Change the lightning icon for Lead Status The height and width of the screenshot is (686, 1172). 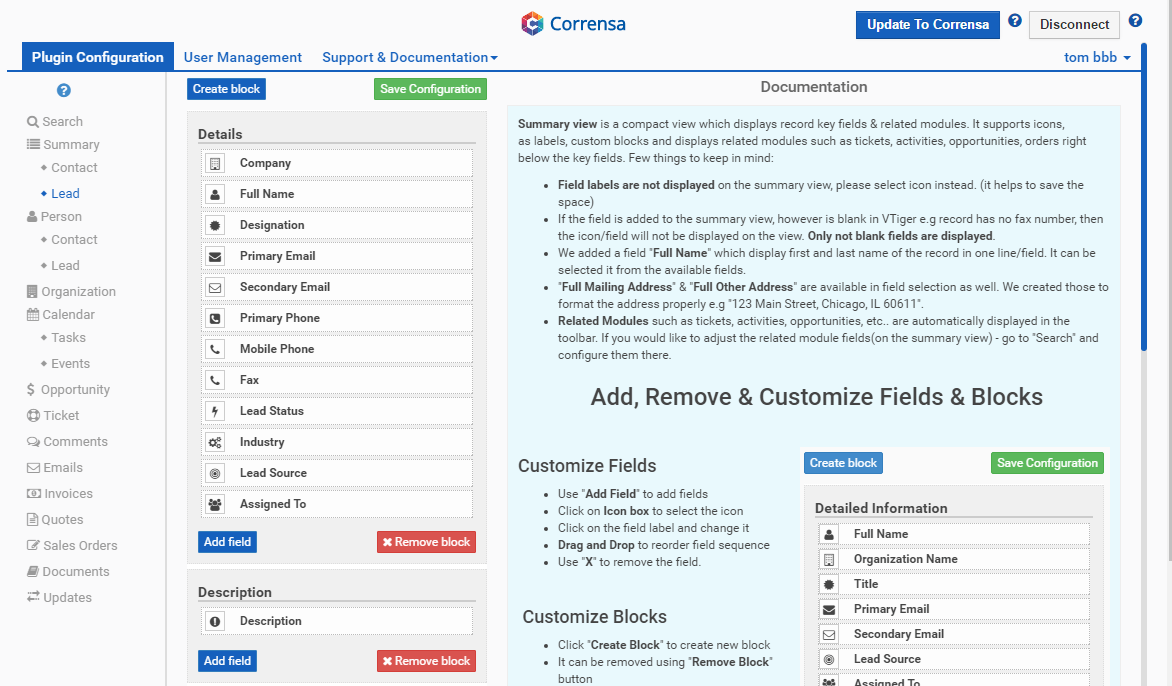tap(215, 411)
